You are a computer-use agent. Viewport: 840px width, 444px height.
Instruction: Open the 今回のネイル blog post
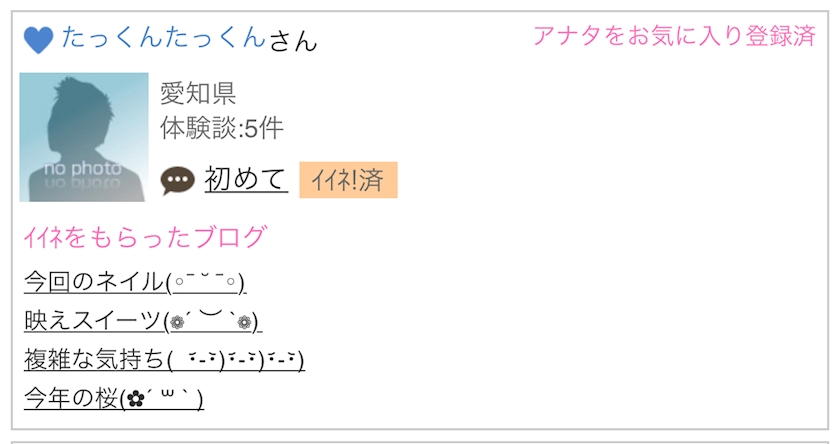tap(93, 281)
